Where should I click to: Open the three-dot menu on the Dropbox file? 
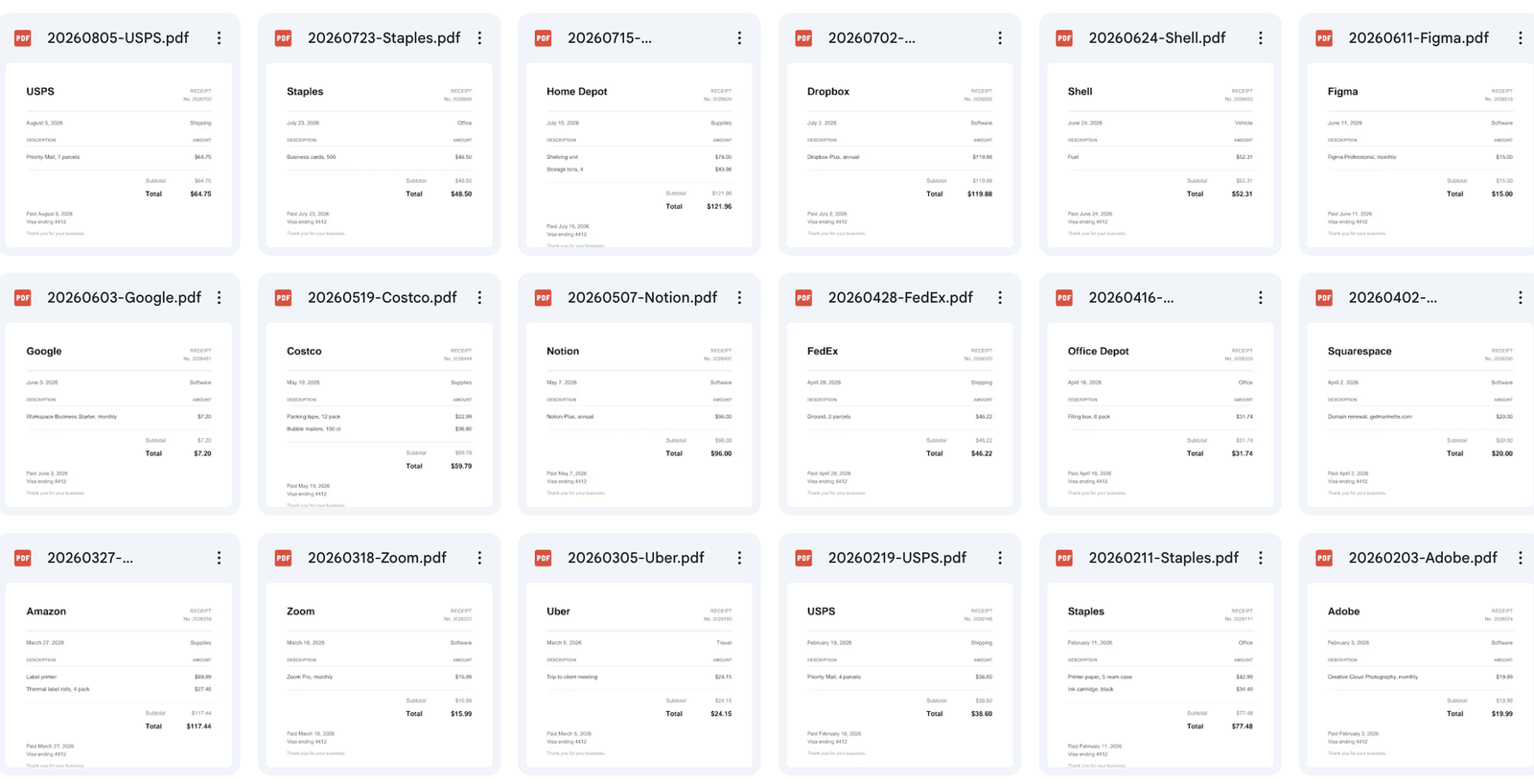pyautogui.click(x=1000, y=38)
